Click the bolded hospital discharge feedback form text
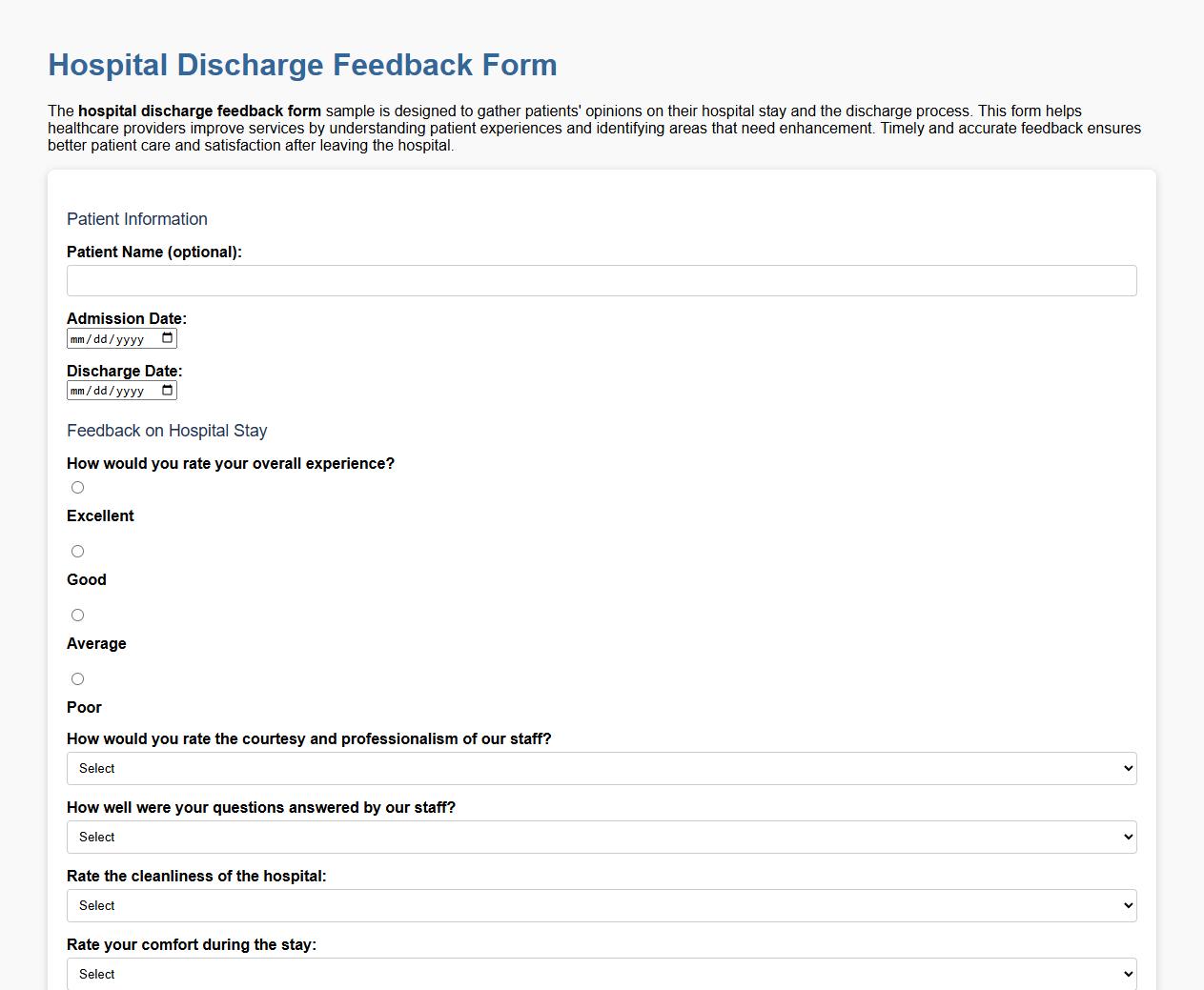 [198, 111]
